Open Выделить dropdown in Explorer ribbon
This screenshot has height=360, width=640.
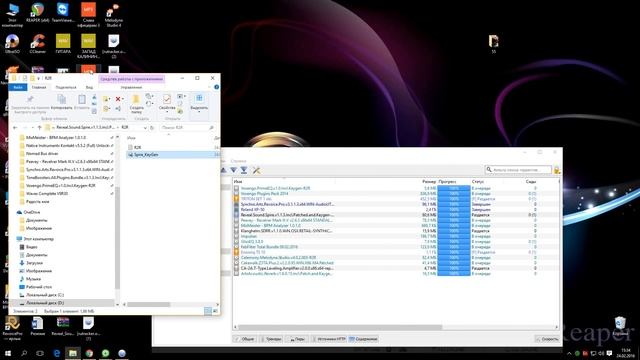[199, 104]
